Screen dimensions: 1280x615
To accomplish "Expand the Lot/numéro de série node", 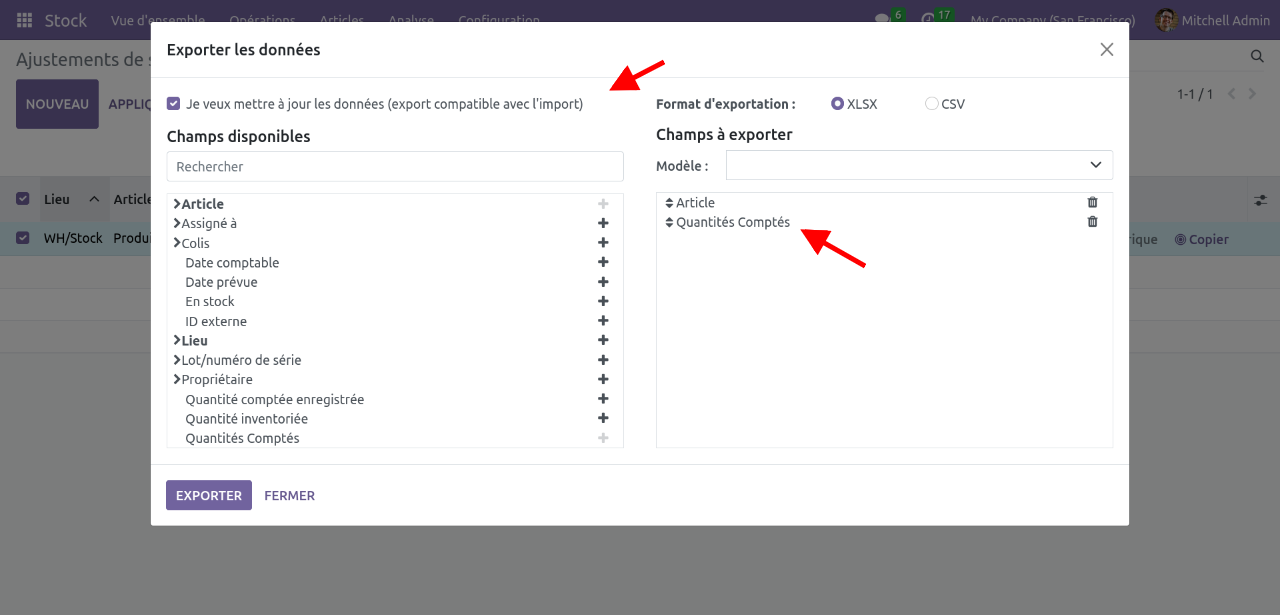I will (177, 360).
